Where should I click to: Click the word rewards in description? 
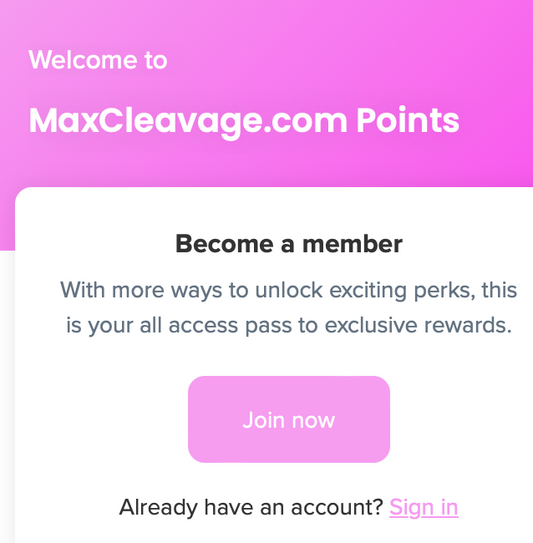(x=468, y=326)
